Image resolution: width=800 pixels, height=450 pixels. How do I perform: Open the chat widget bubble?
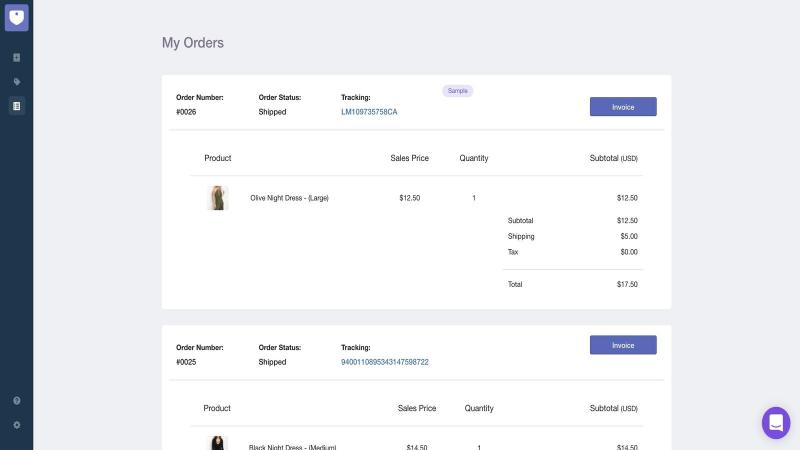coord(776,422)
